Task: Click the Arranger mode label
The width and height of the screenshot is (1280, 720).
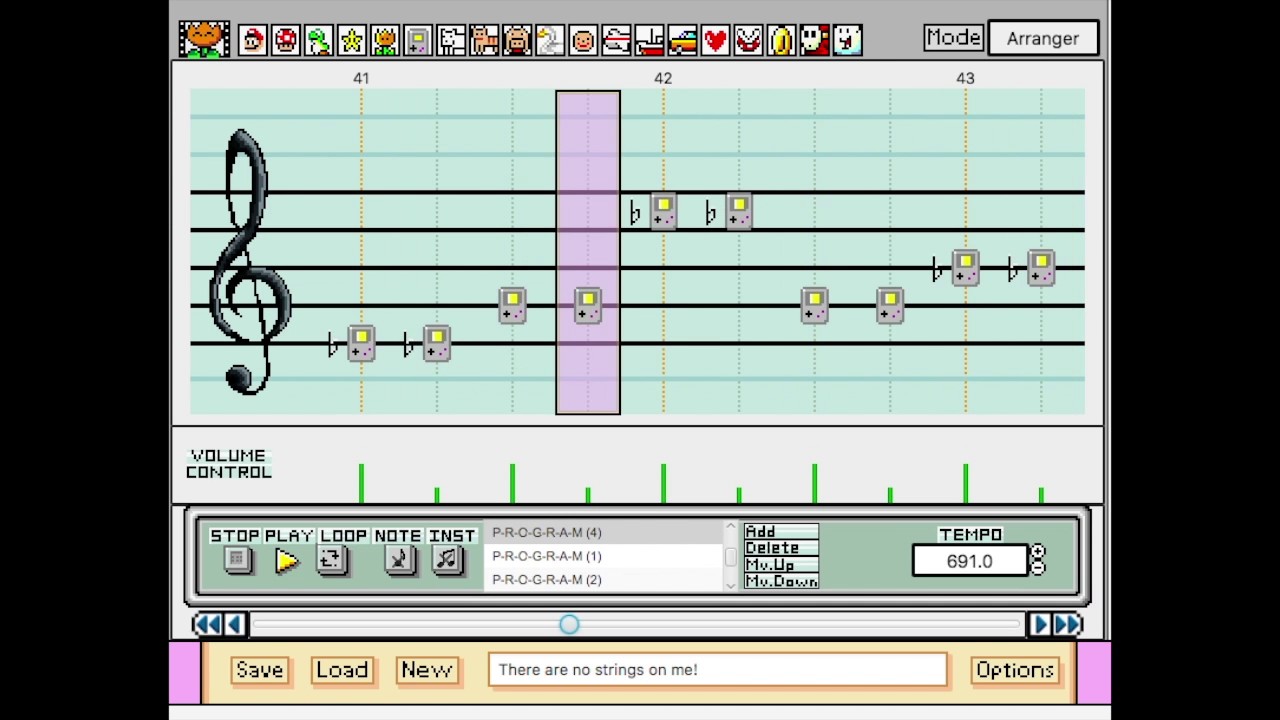Action: [1043, 38]
